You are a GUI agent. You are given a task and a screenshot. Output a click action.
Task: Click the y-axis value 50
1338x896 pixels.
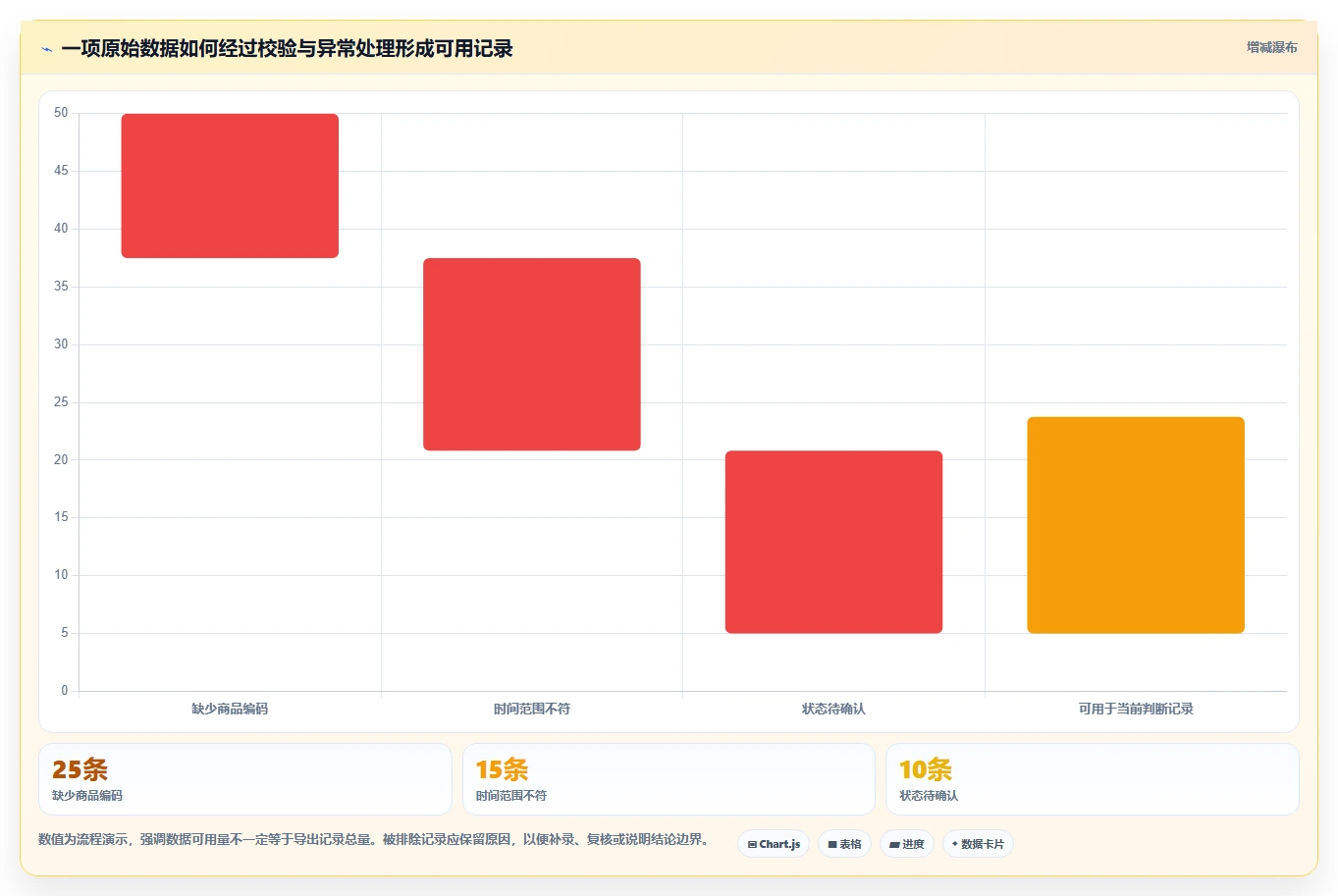click(61, 113)
